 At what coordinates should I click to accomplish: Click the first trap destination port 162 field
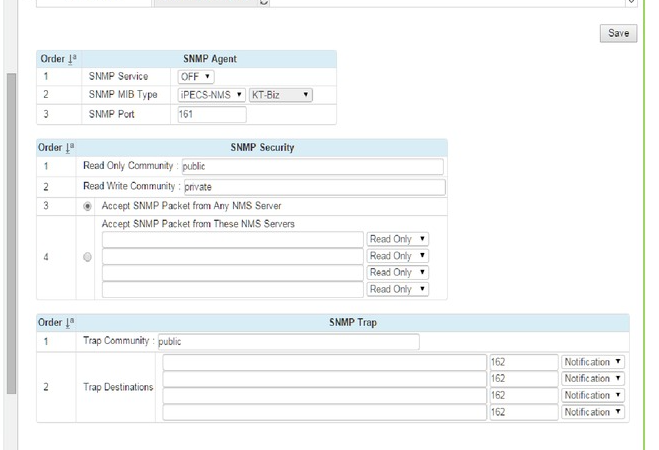pyautogui.click(x=523, y=362)
